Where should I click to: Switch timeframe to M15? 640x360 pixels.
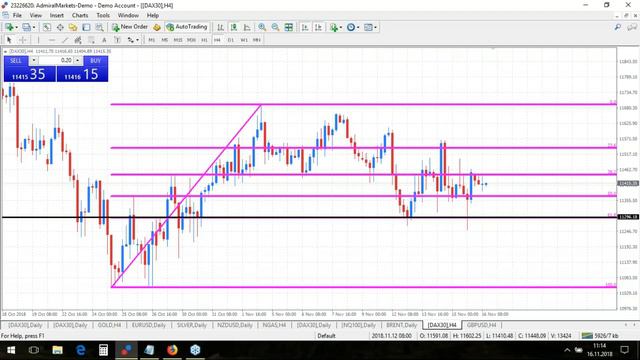pos(178,40)
